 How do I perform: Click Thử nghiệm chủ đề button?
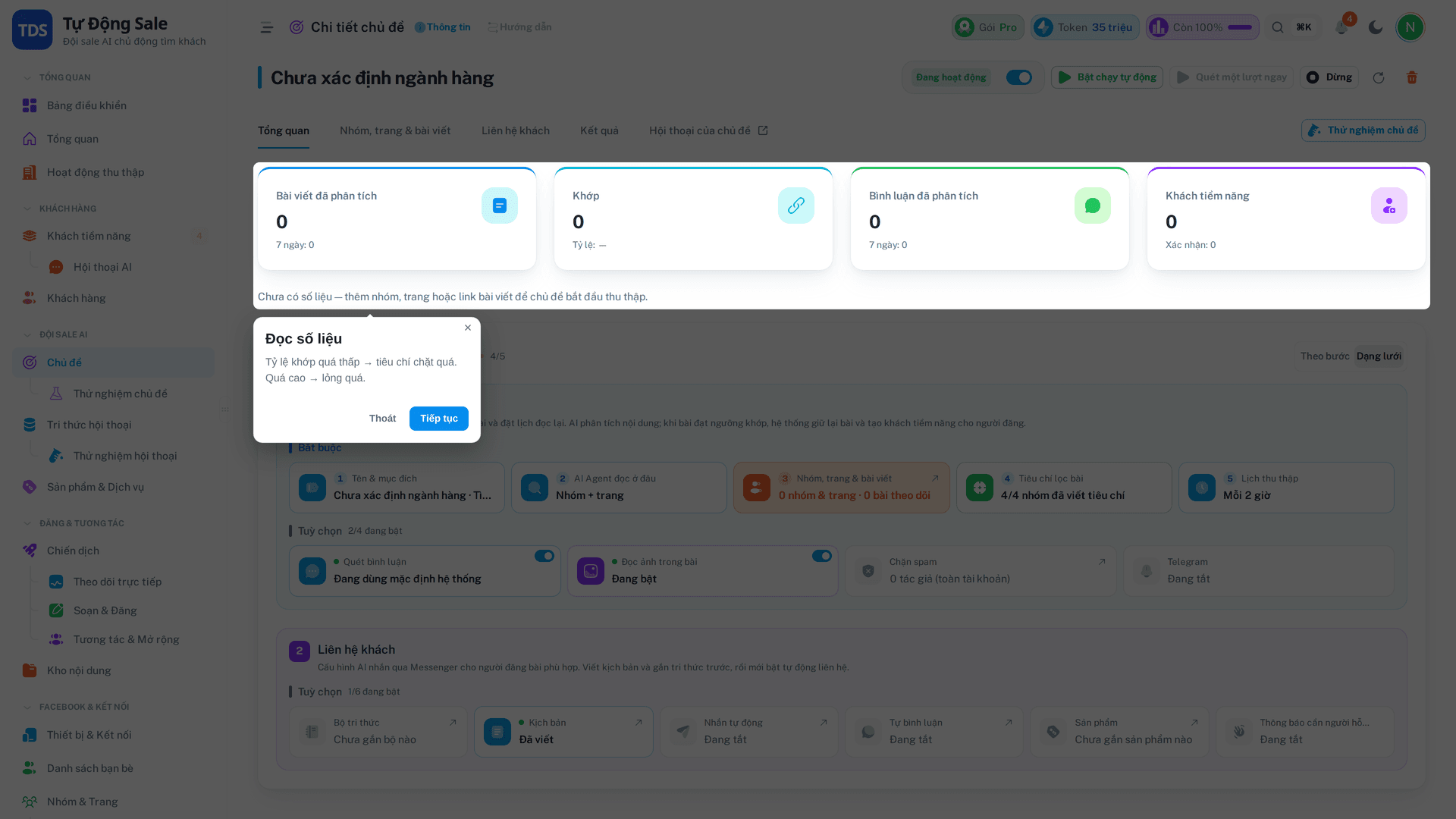click(x=1363, y=130)
